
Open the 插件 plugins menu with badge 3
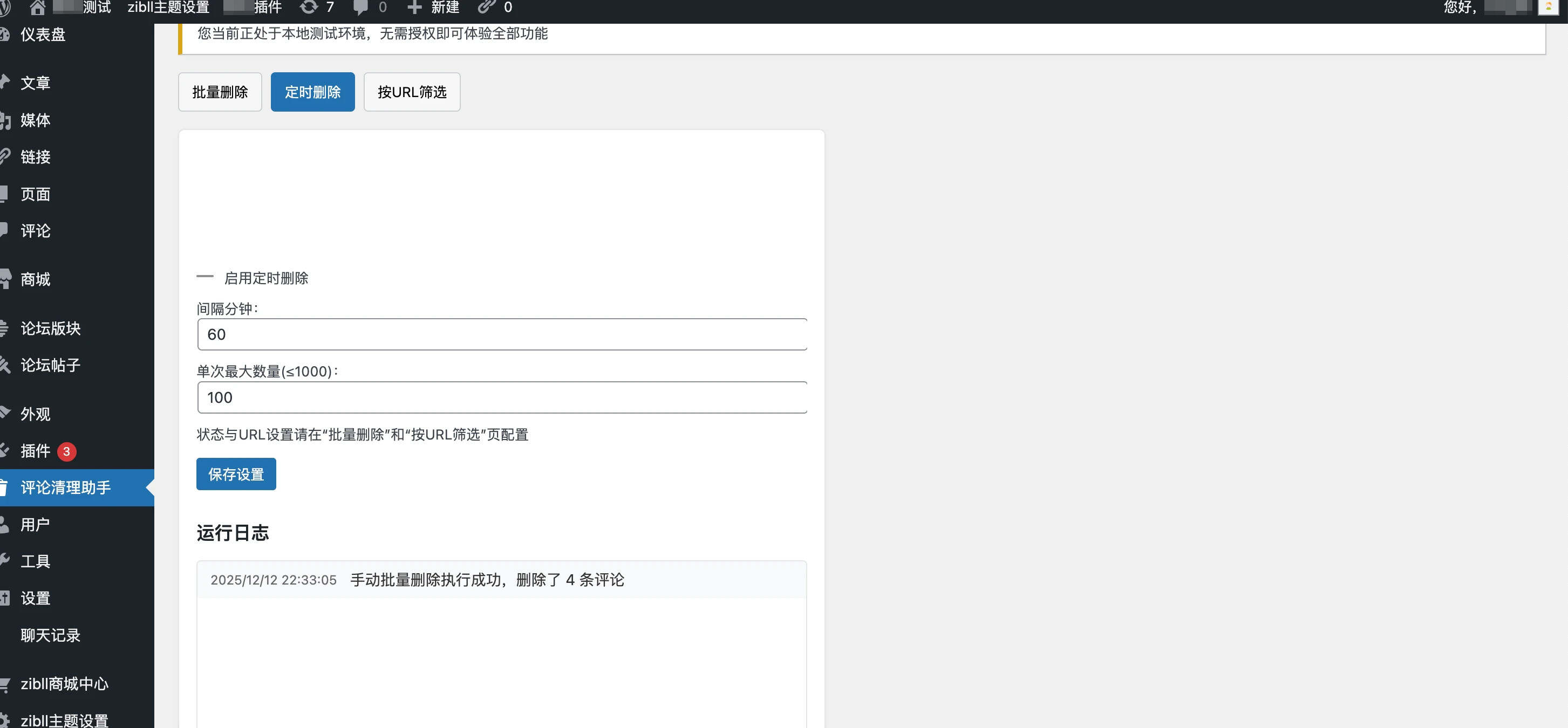point(35,451)
